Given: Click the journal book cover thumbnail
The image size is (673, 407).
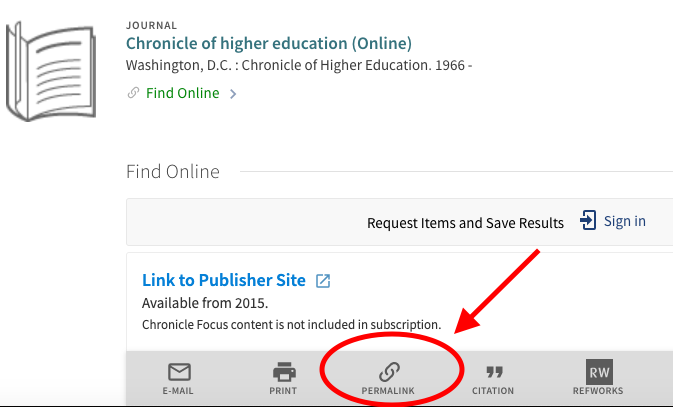Looking at the screenshot, I should (x=51, y=71).
